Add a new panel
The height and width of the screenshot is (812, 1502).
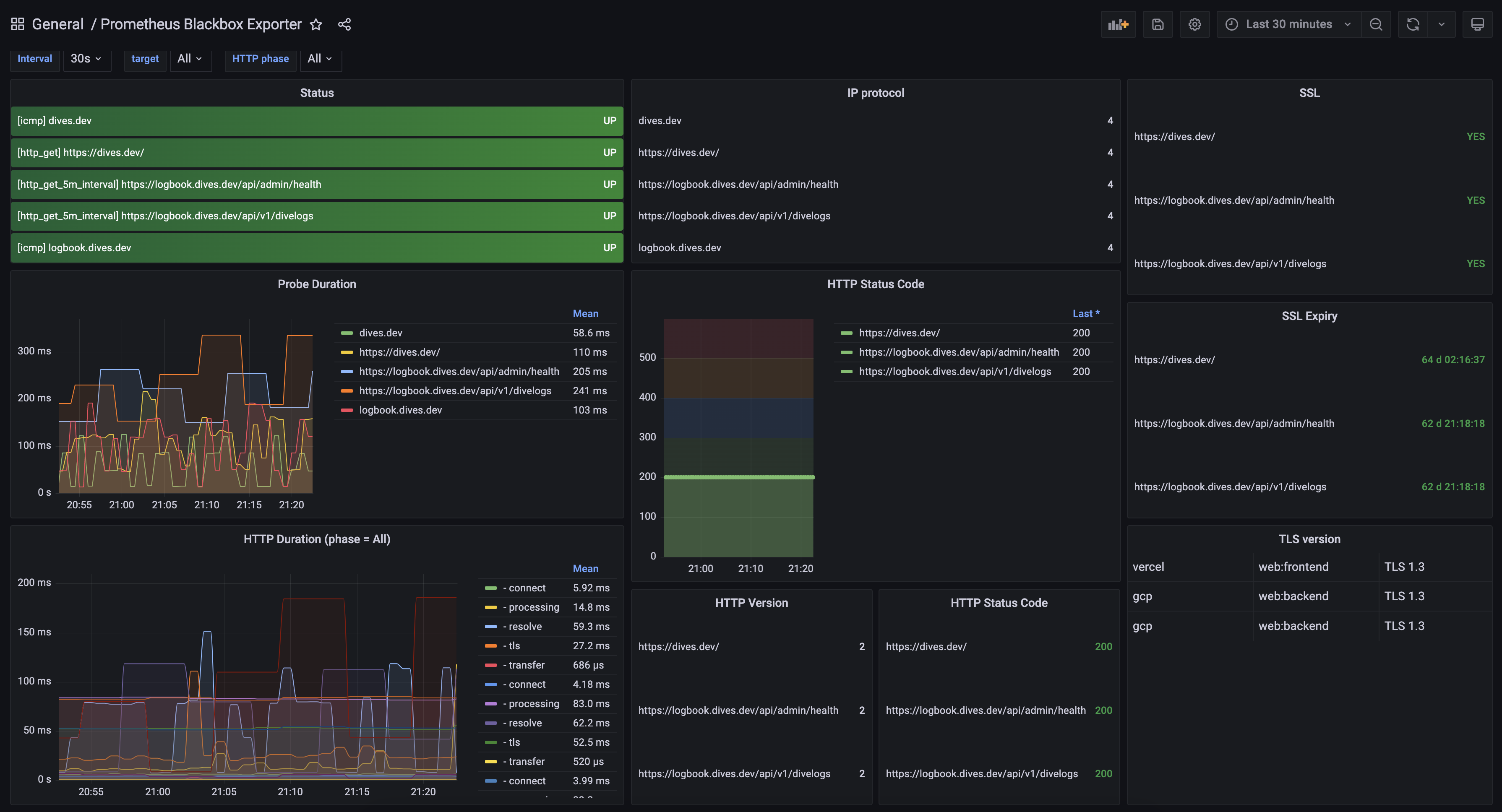(1118, 24)
